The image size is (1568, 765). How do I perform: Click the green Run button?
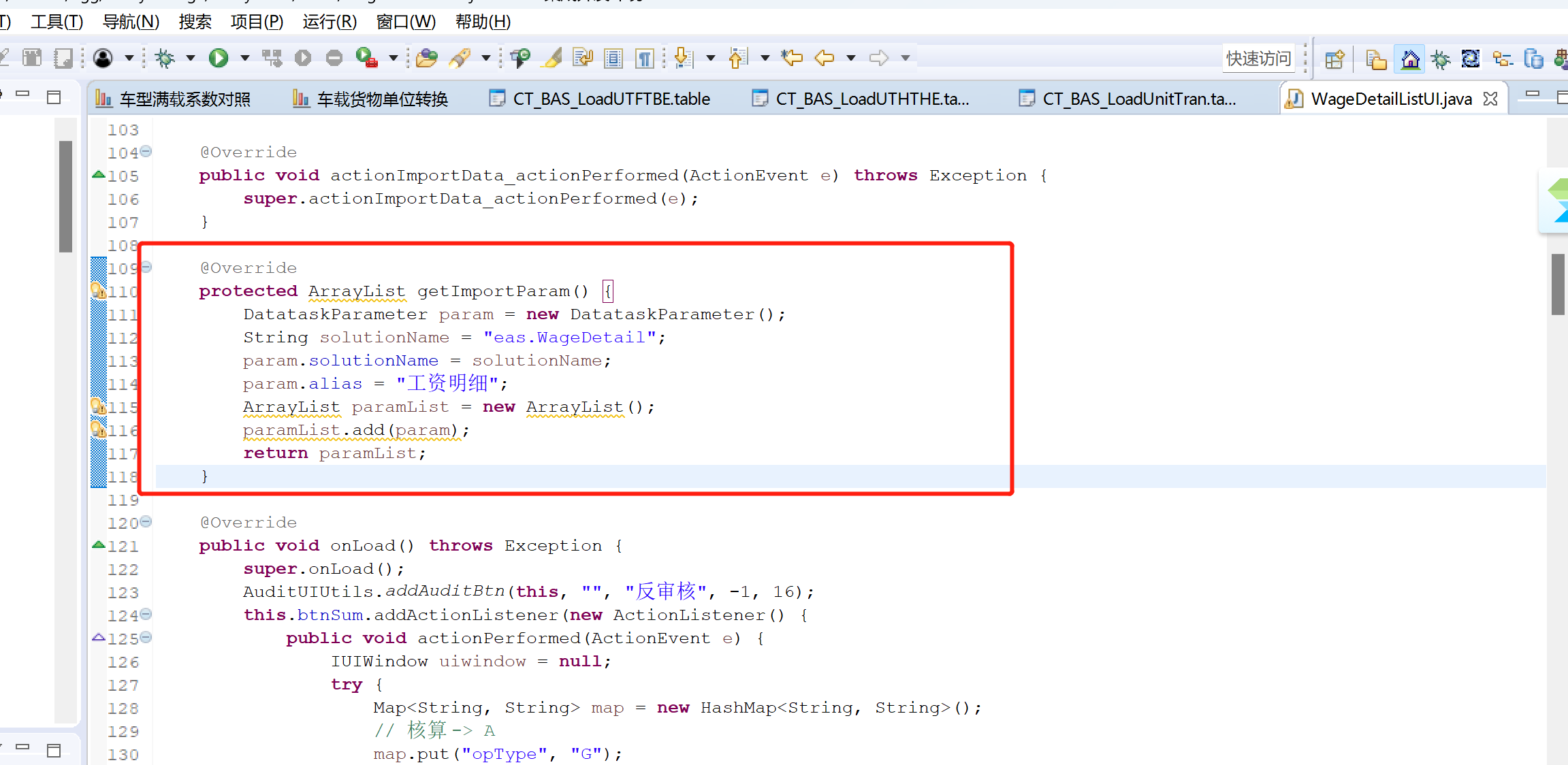coord(219,59)
